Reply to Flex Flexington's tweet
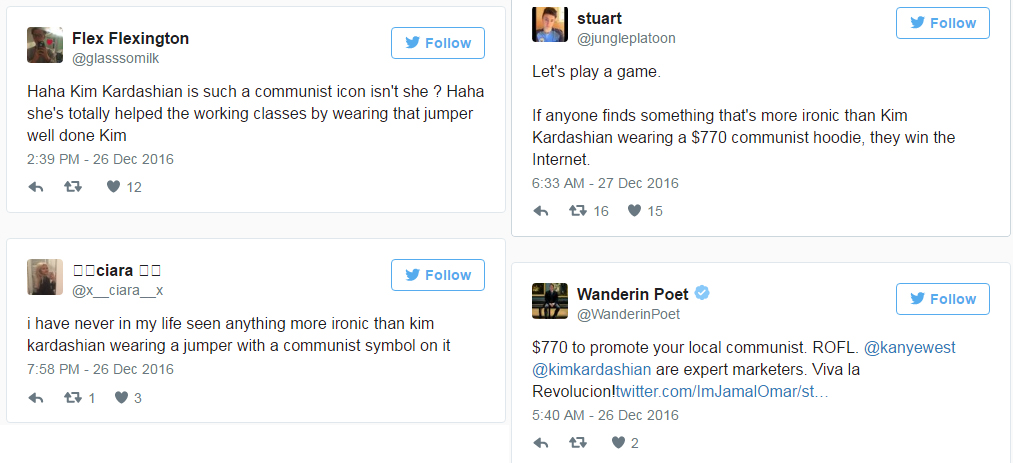This screenshot has width=1013, height=463. (x=36, y=186)
